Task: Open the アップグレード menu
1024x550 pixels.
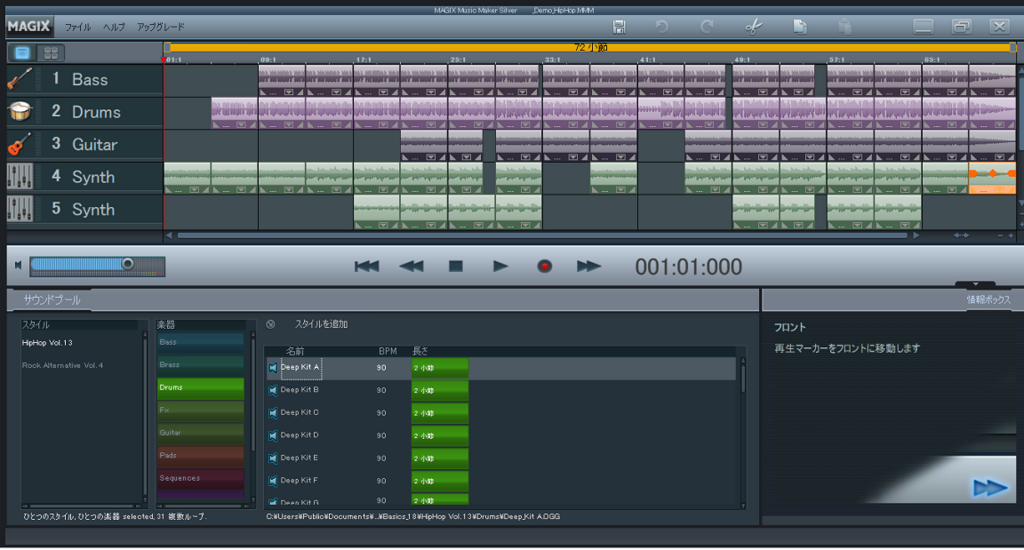Action: pos(161,27)
